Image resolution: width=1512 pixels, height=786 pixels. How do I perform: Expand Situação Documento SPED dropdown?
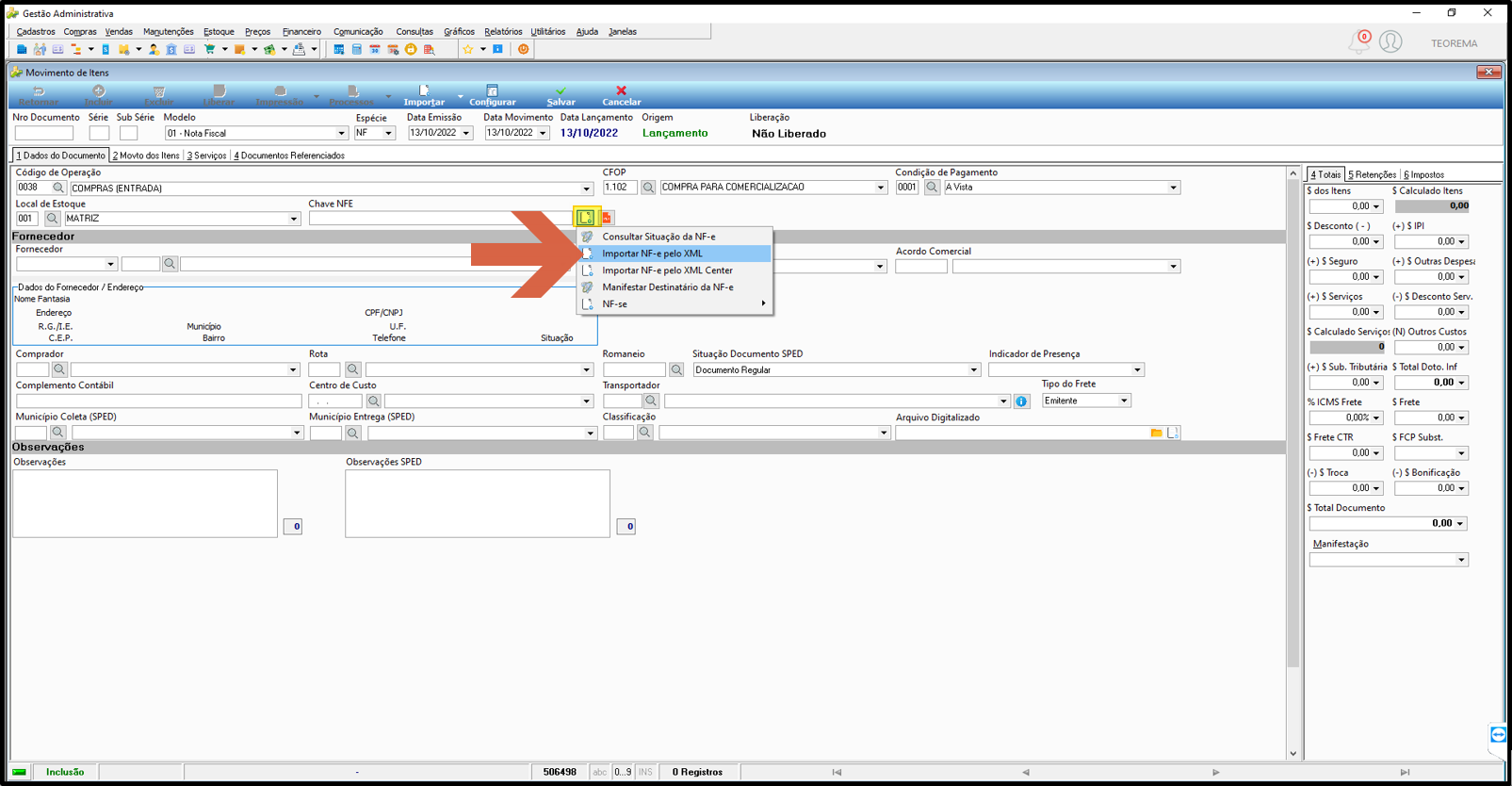974,369
